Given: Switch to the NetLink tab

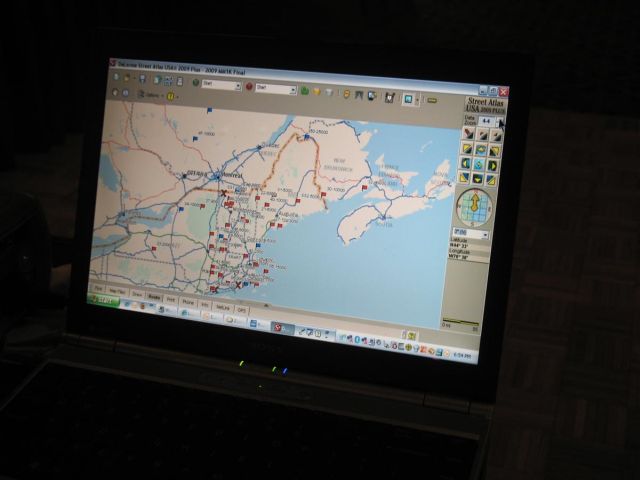Looking at the screenshot, I should point(223,307).
